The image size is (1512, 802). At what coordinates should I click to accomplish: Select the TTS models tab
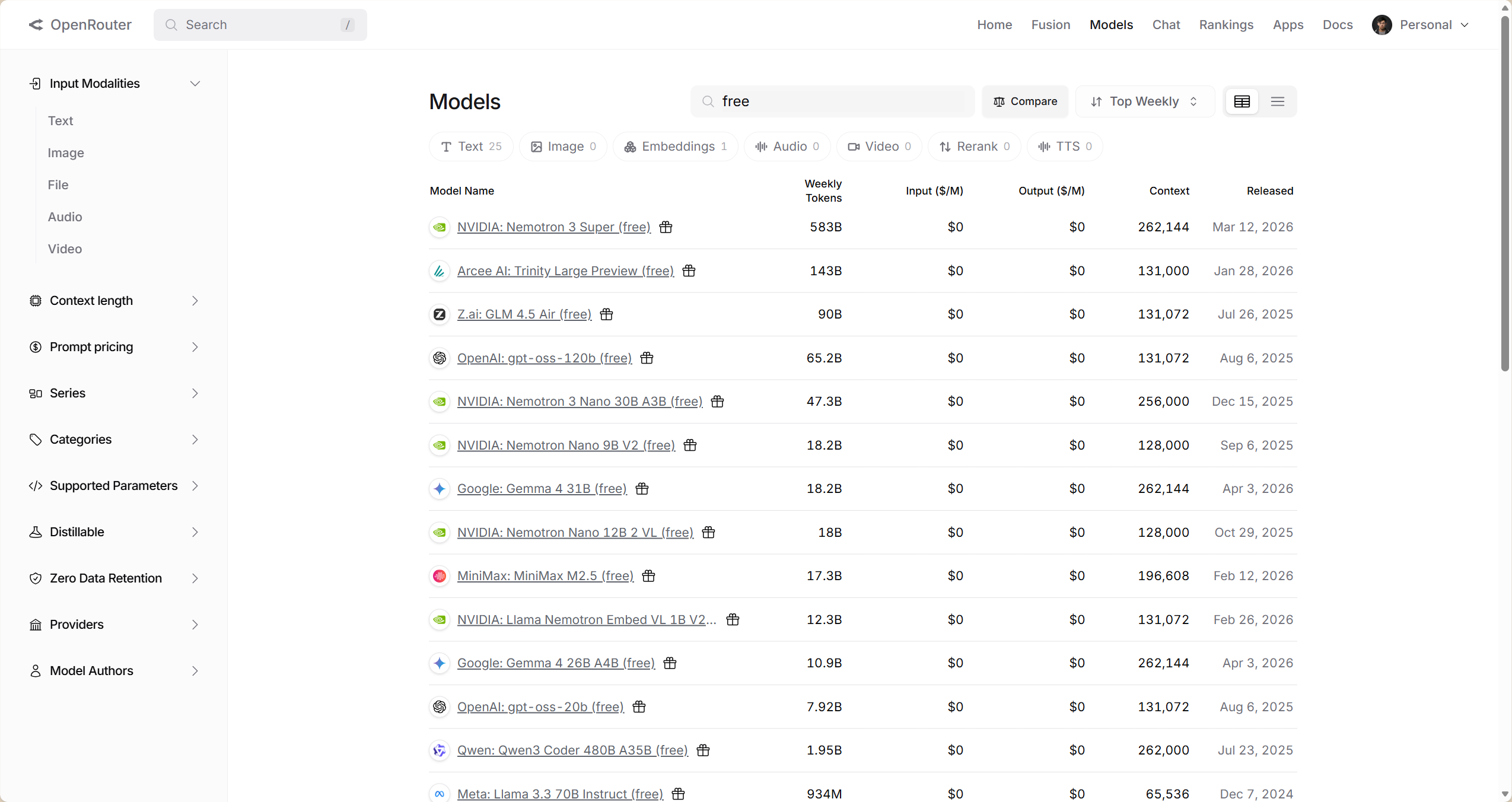[x=1065, y=147]
